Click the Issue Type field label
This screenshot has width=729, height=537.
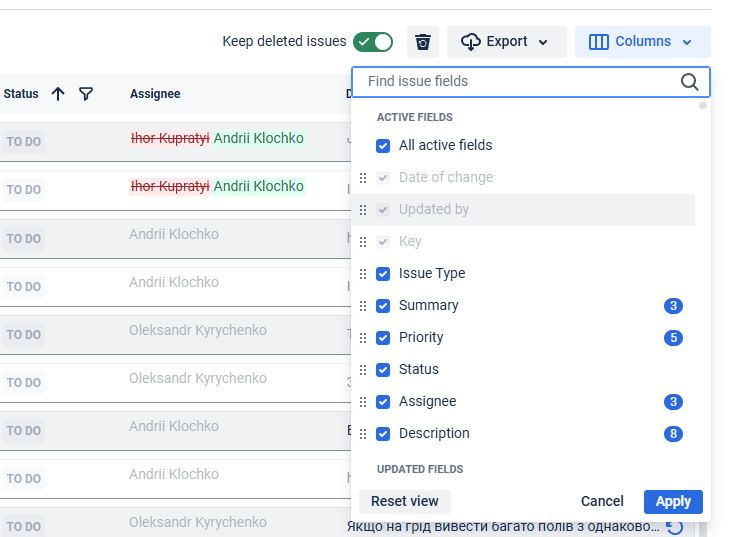431,274
